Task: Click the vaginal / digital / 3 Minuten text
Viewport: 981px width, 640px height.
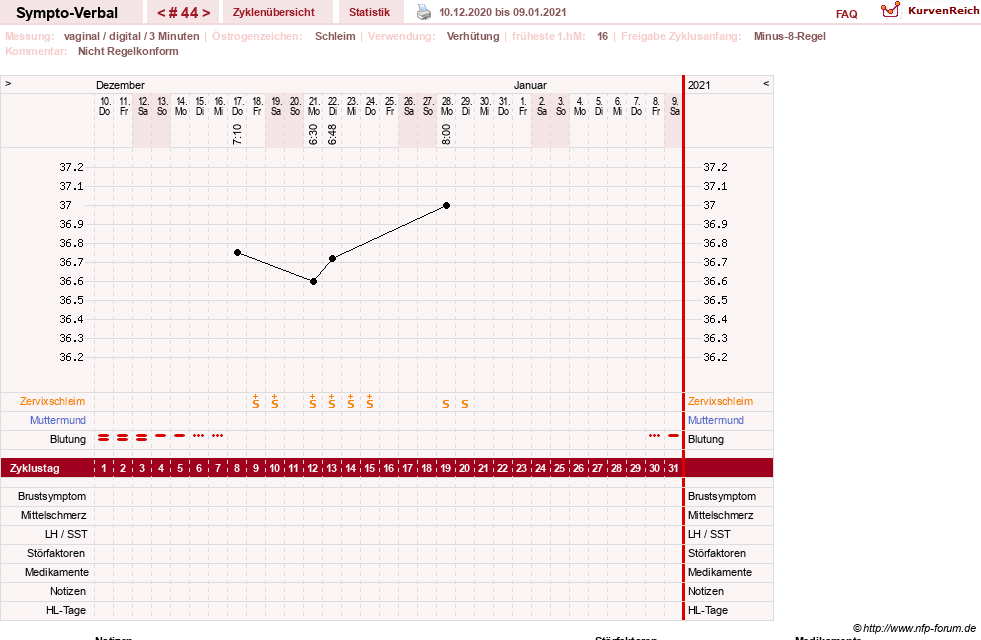Action: 131,36
